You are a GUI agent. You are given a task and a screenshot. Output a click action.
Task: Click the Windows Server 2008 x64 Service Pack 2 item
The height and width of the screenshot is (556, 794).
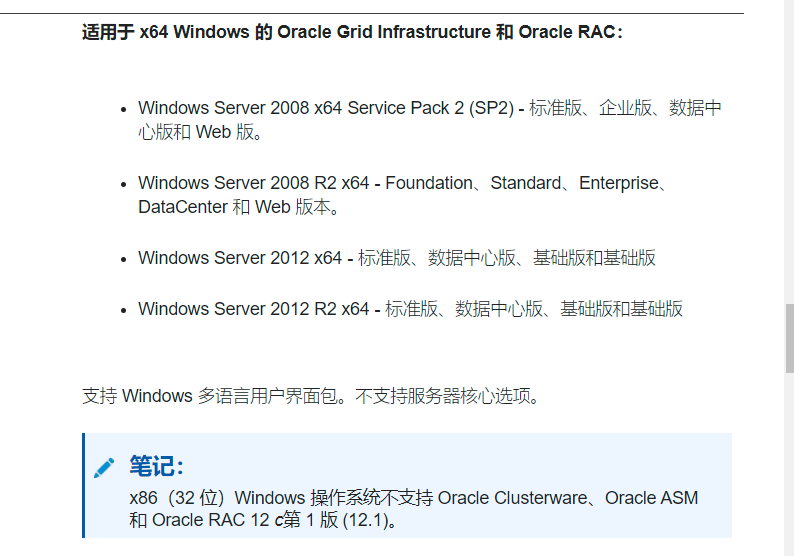[x=429, y=120]
